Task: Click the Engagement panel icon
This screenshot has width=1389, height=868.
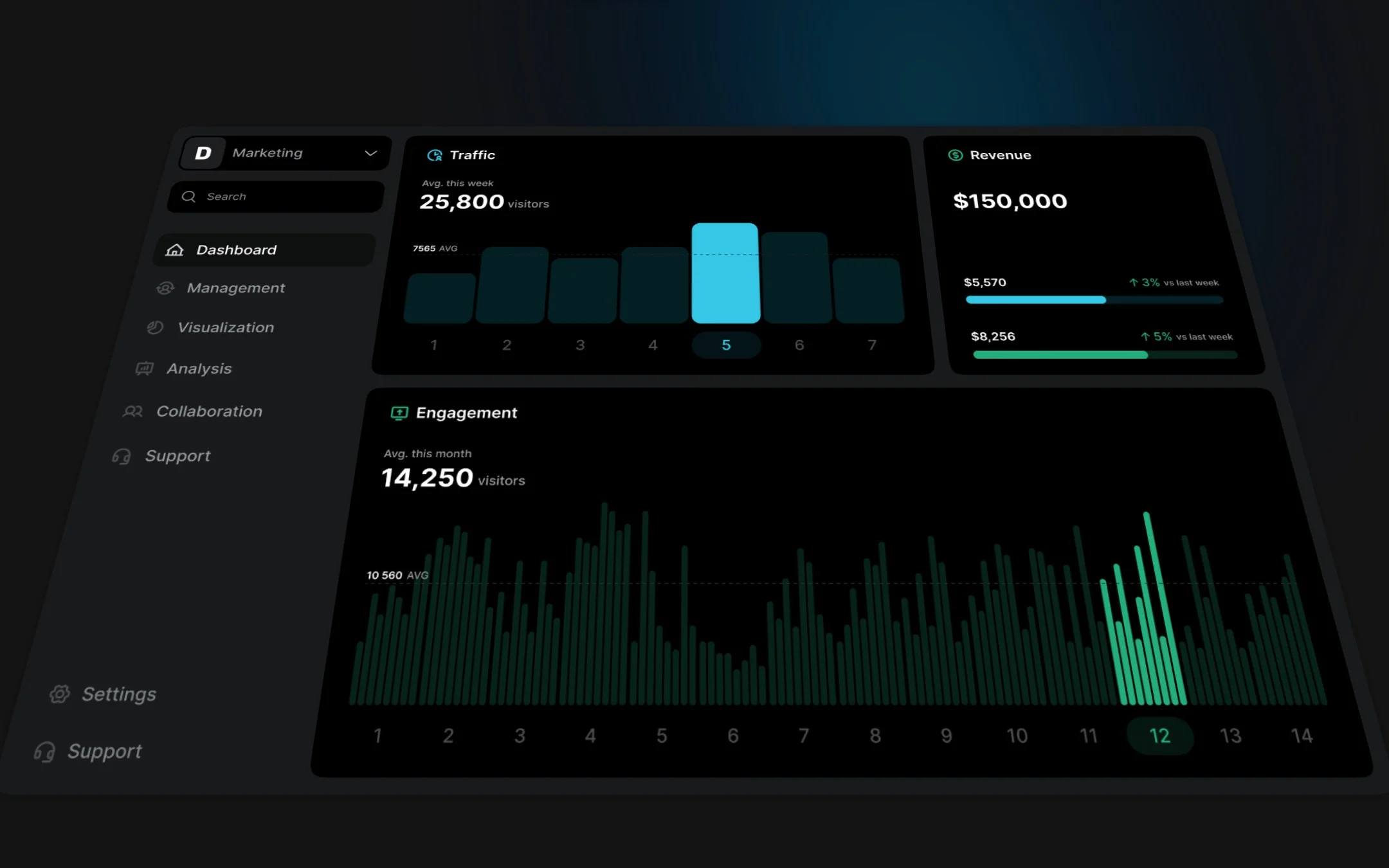Action: tap(399, 413)
